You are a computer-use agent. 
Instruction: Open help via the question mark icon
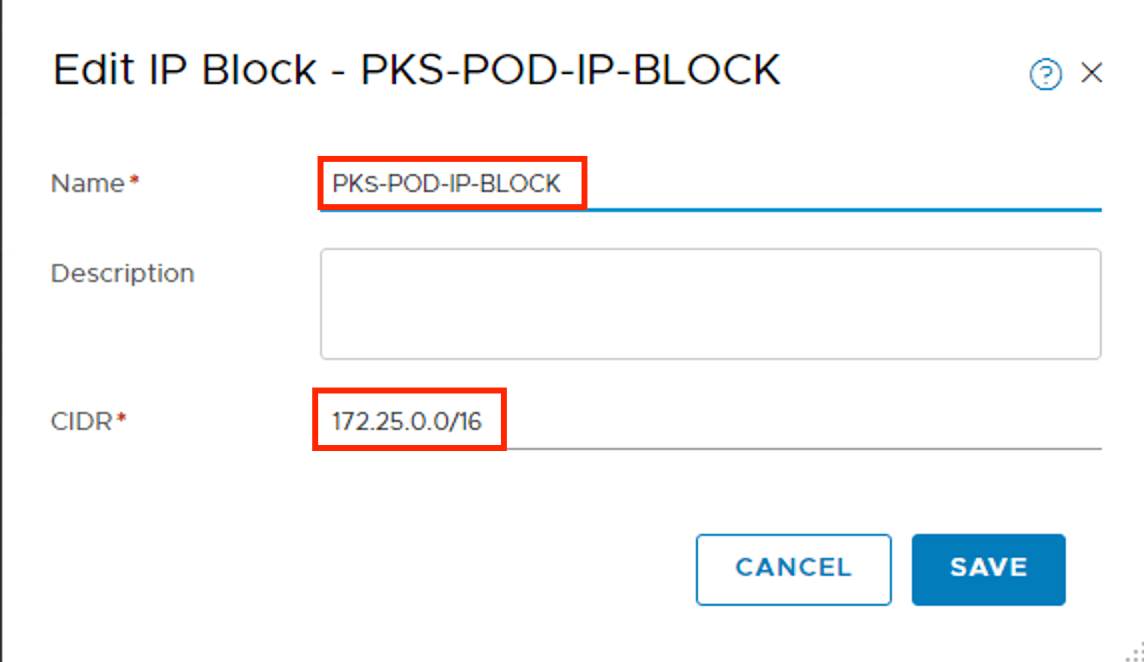point(1045,74)
